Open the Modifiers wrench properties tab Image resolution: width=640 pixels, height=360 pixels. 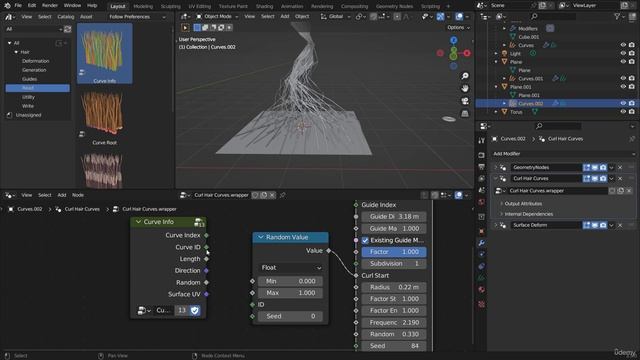point(482,243)
